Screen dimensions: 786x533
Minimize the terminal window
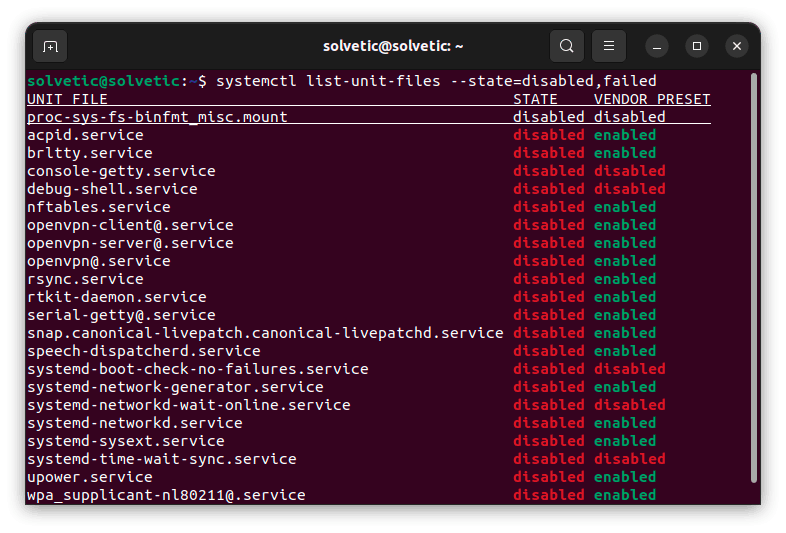coord(657,46)
